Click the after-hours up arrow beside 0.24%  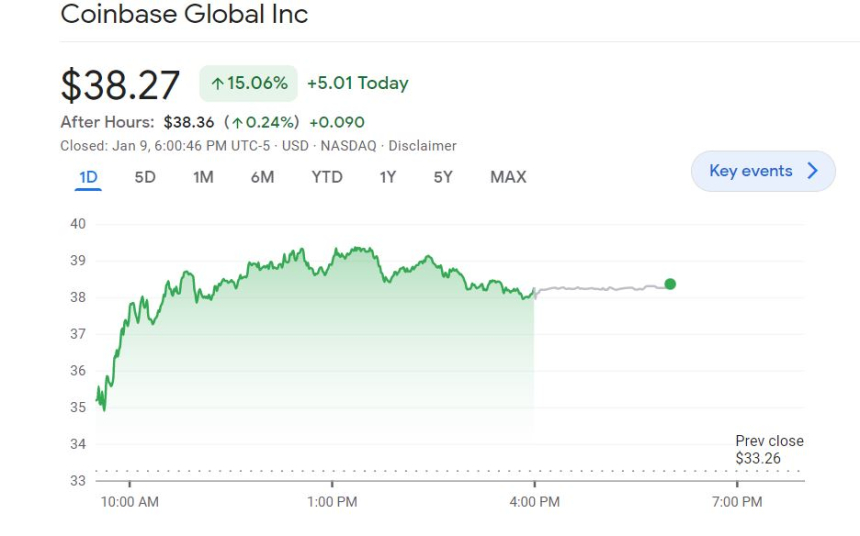click(236, 123)
